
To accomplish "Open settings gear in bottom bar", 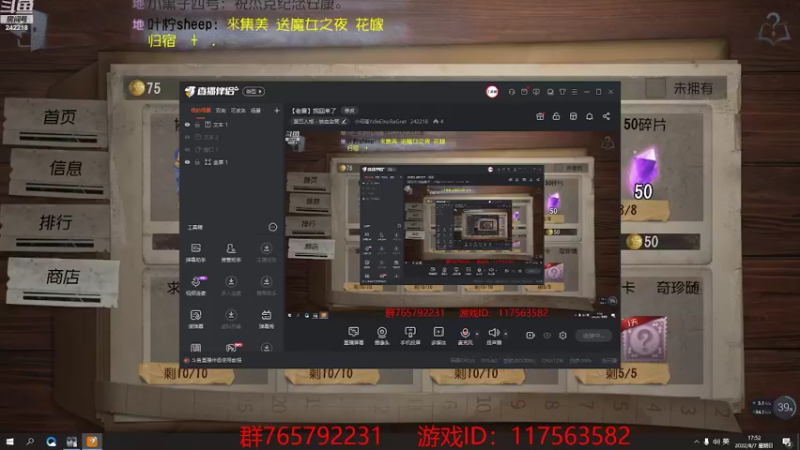I will pos(563,335).
